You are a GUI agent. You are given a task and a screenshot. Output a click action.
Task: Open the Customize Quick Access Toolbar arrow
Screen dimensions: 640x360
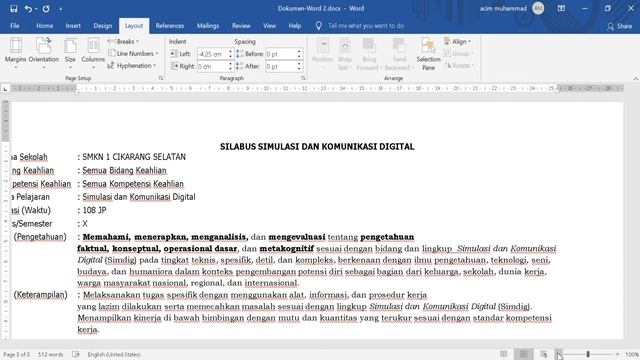[60, 9]
